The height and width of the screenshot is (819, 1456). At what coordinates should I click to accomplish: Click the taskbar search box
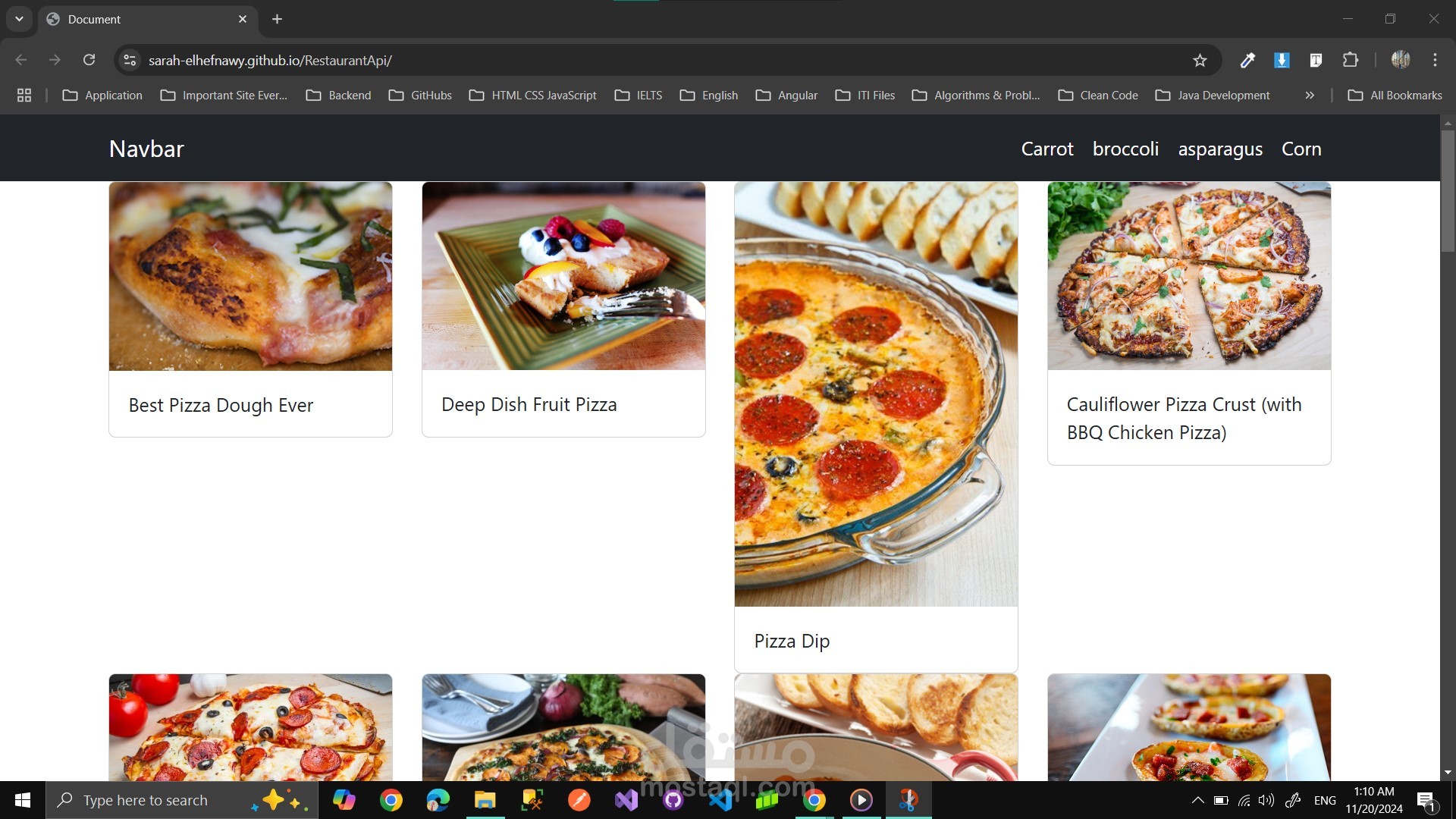182,800
